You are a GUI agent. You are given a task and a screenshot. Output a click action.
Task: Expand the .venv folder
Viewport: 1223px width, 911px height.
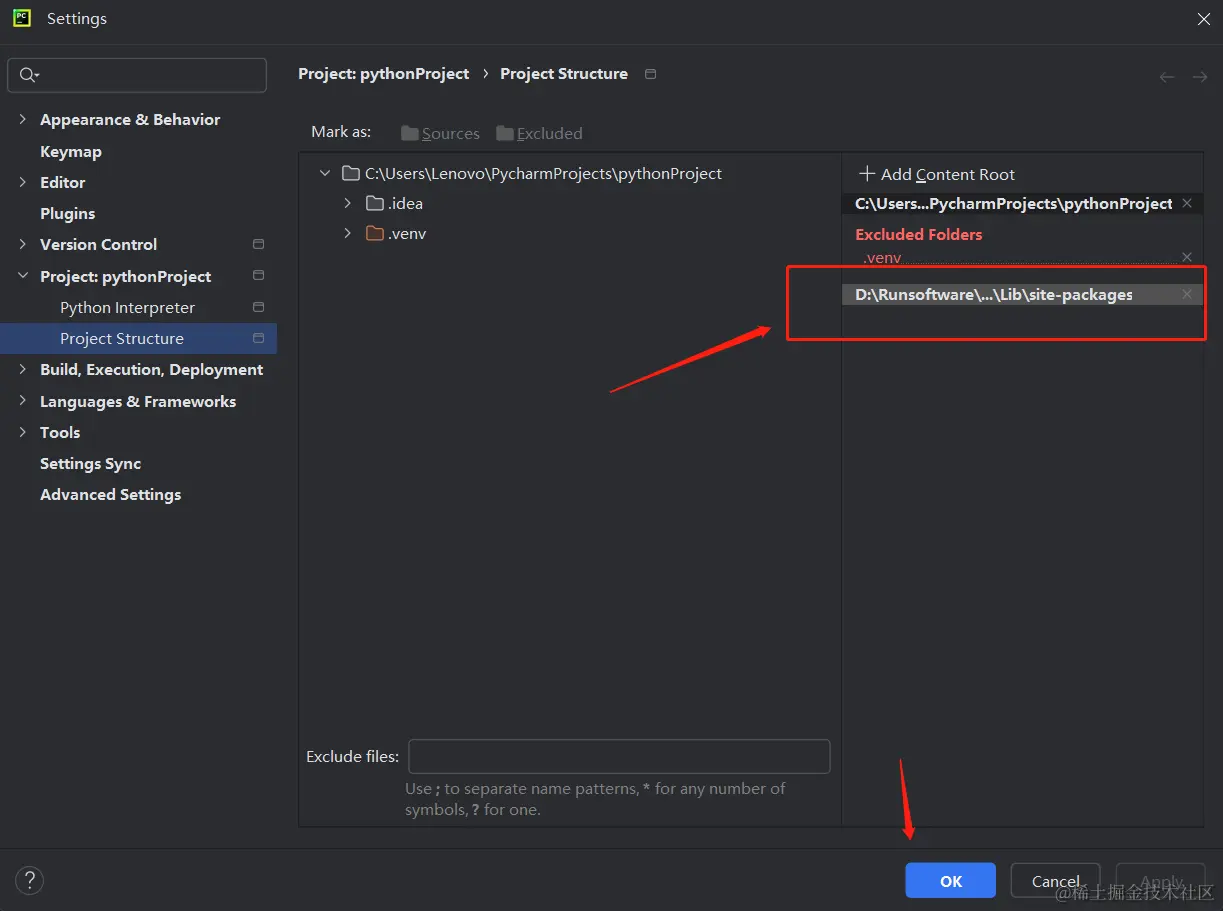pos(348,233)
